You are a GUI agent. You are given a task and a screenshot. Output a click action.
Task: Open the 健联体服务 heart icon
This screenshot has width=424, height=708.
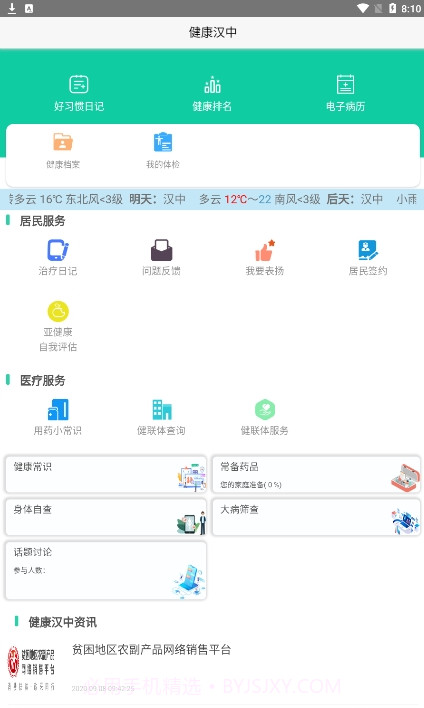[x=265, y=410]
